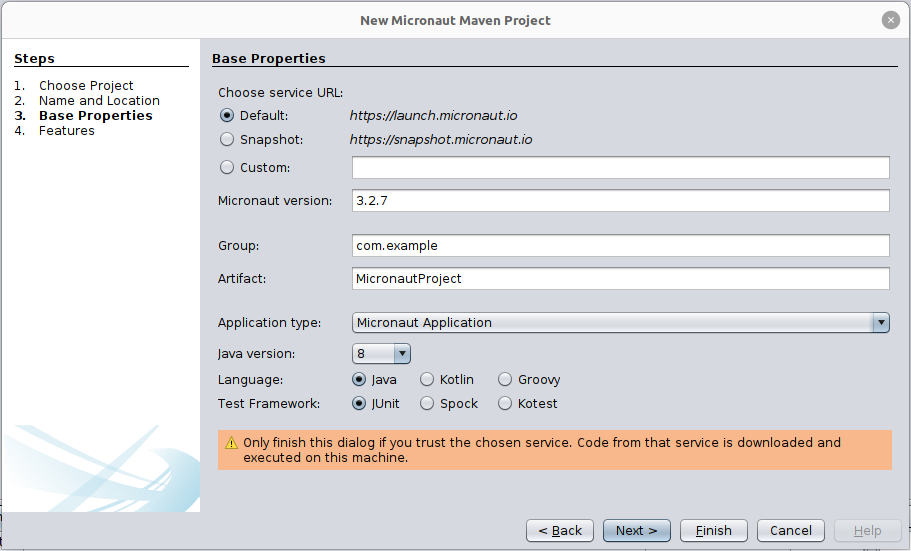
Task: Choose Kotest as test framework
Action: [505, 403]
